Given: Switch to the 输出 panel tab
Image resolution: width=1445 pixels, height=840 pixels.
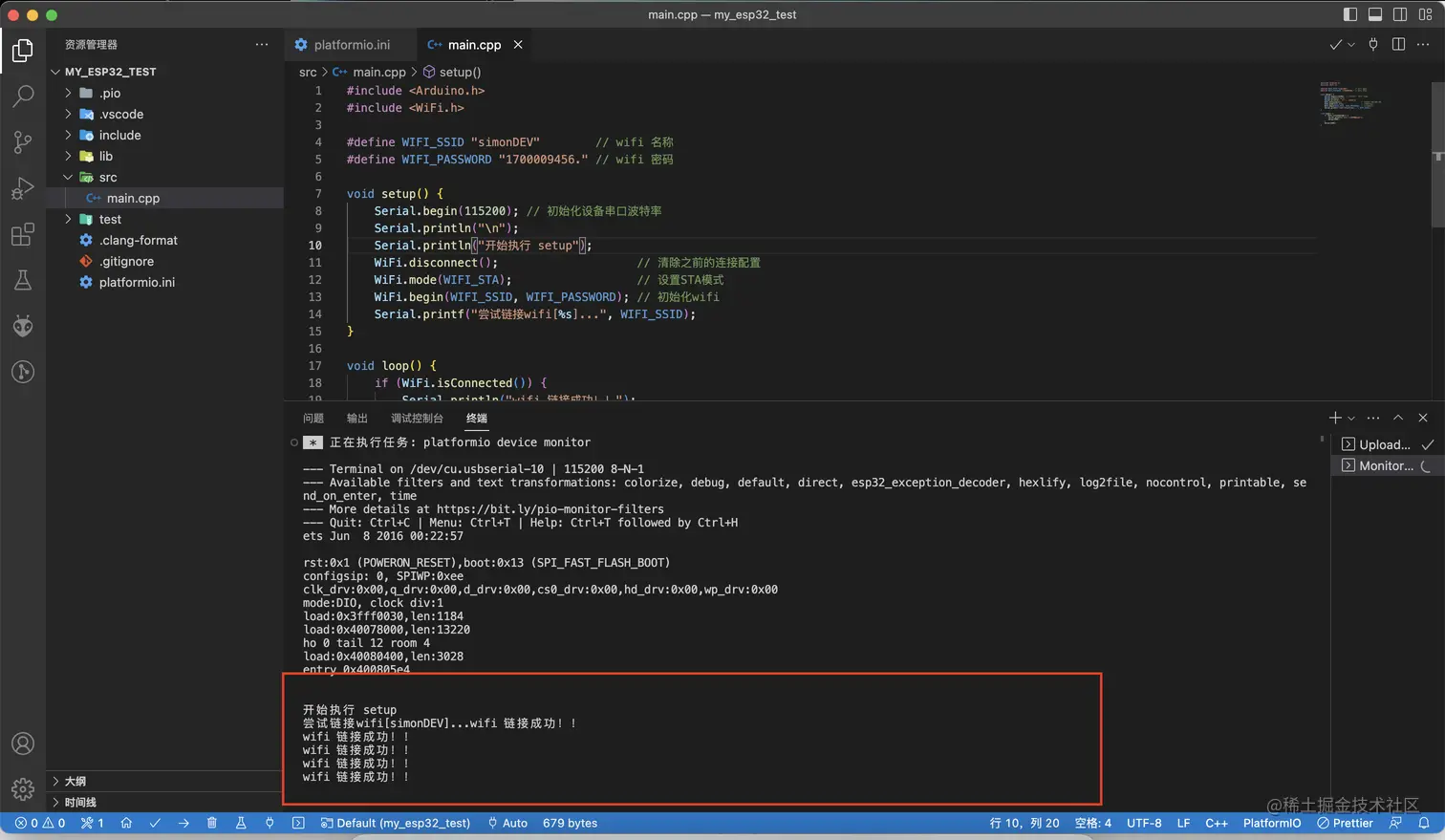Looking at the screenshot, I should point(357,419).
